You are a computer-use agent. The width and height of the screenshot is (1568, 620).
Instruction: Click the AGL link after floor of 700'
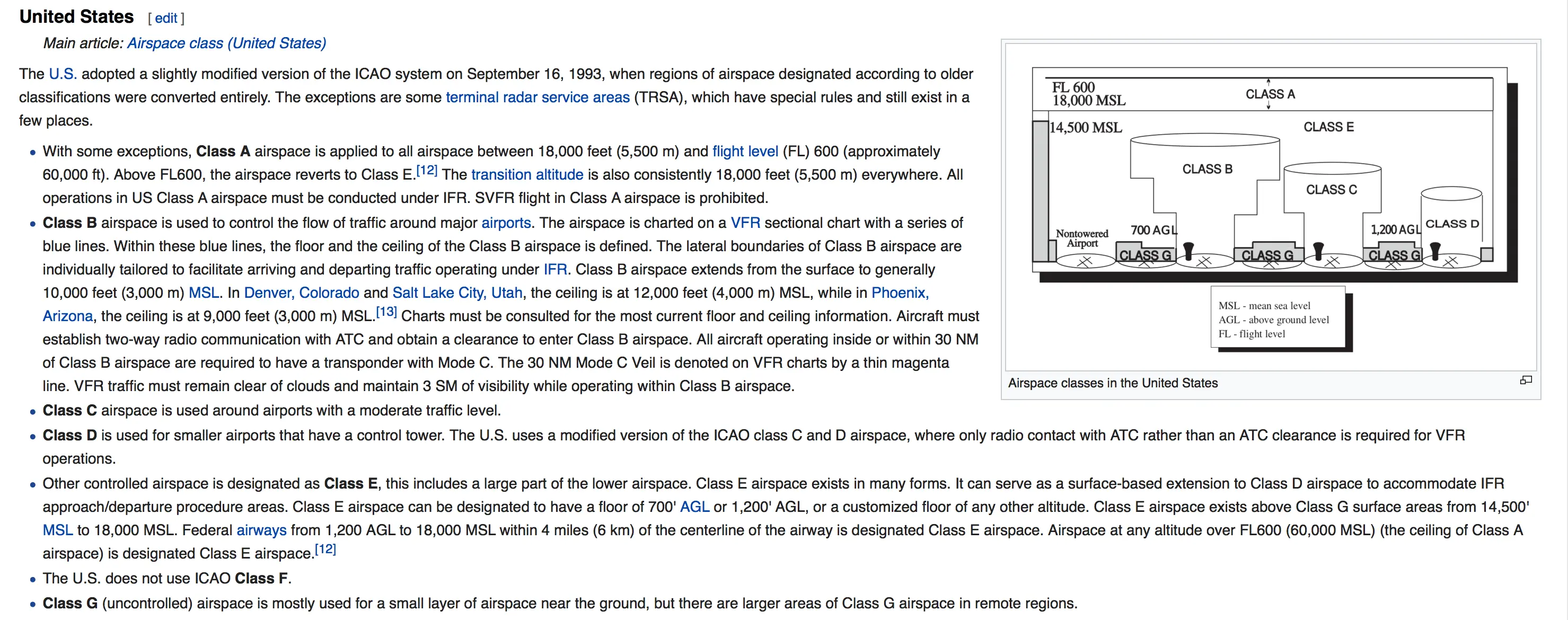[694, 508]
